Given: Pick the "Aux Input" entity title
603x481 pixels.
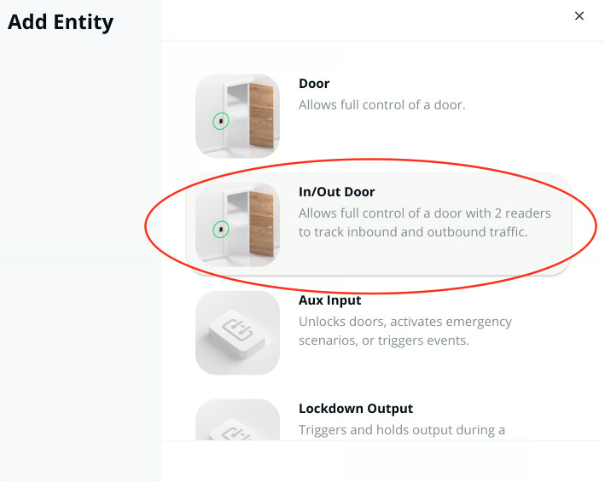Looking at the screenshot, I should [330, 300].
